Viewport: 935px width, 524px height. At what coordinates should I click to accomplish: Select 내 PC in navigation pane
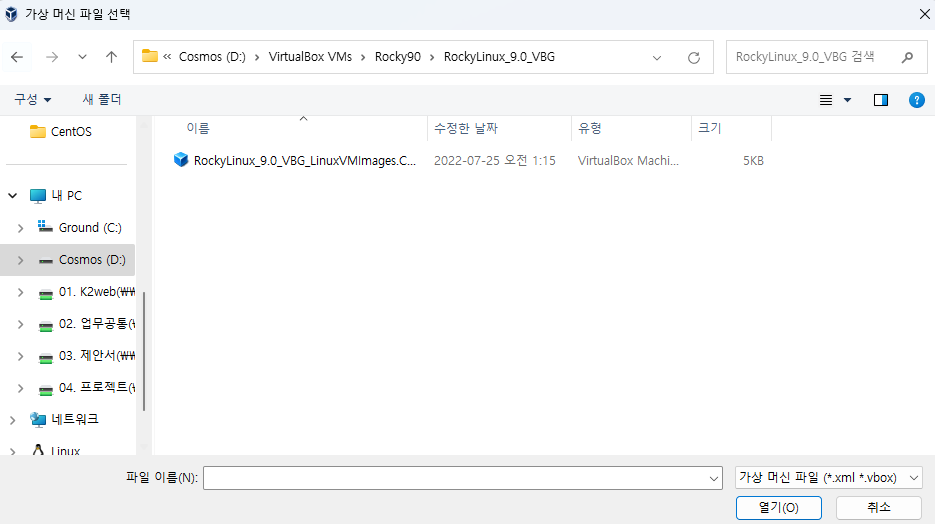(x=67, y=196)
